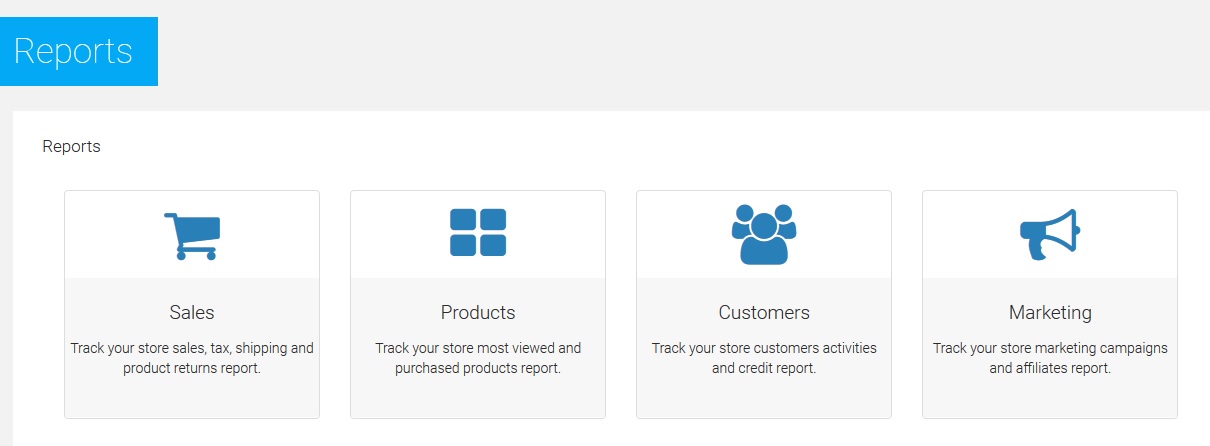Open the Customers report title link
Screen dimensions: 1210x446
tap(764, 313)
